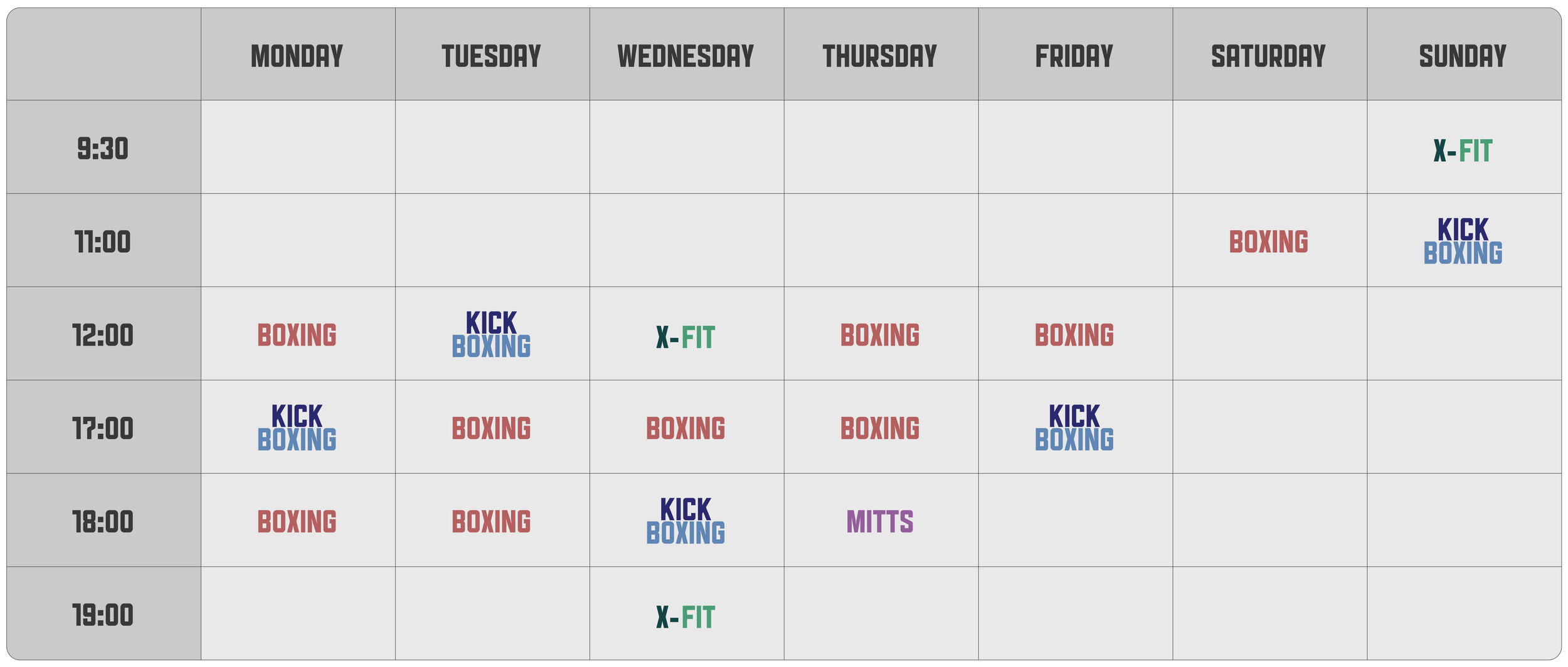Screen dimensions: 1568x667
Task: Choose Tuesday 18:00 Boxing class
Action: pos(492,522)
